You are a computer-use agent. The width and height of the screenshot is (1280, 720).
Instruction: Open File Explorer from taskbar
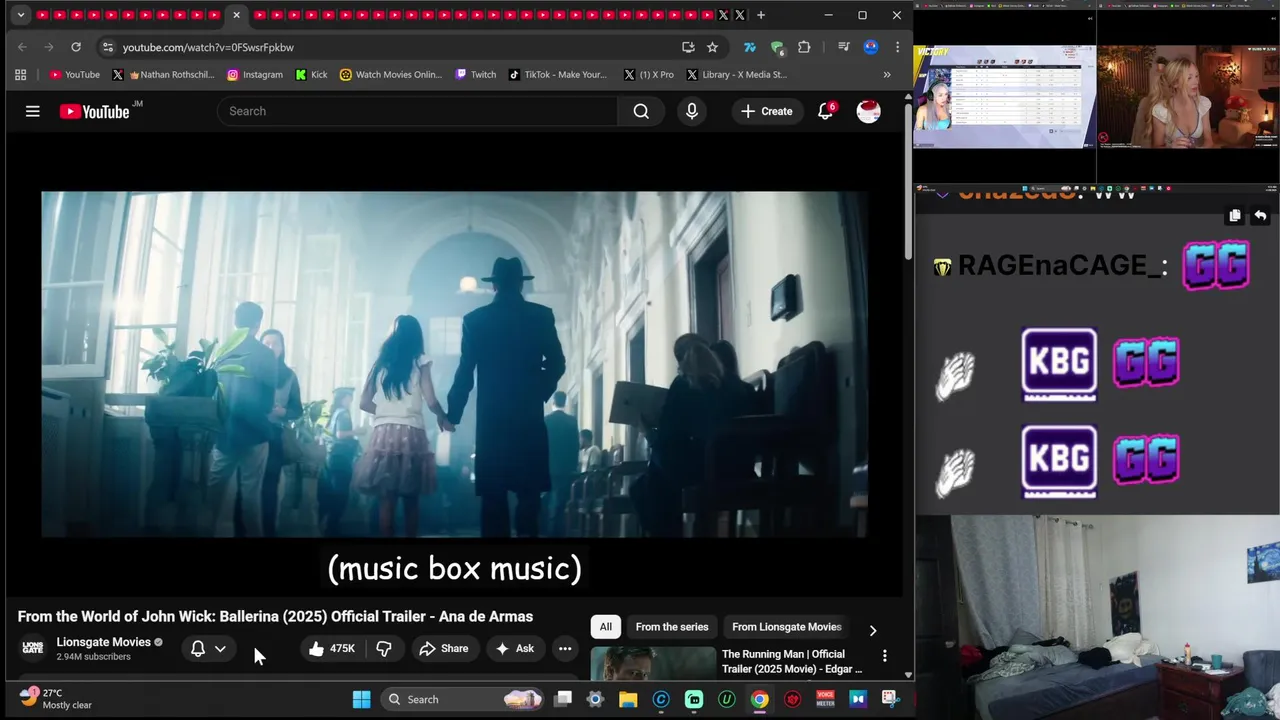(628, 699)
